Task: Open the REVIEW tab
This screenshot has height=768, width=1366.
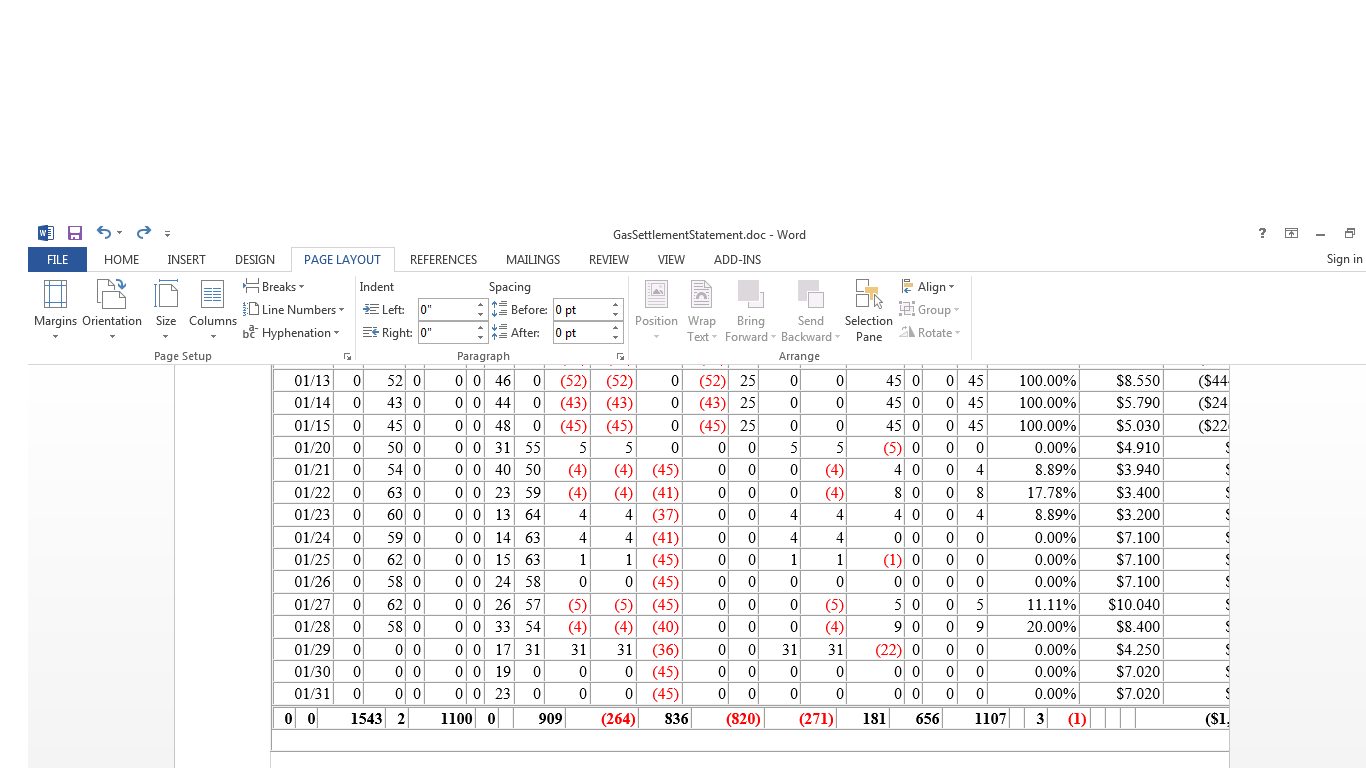Action: (609, 260)
